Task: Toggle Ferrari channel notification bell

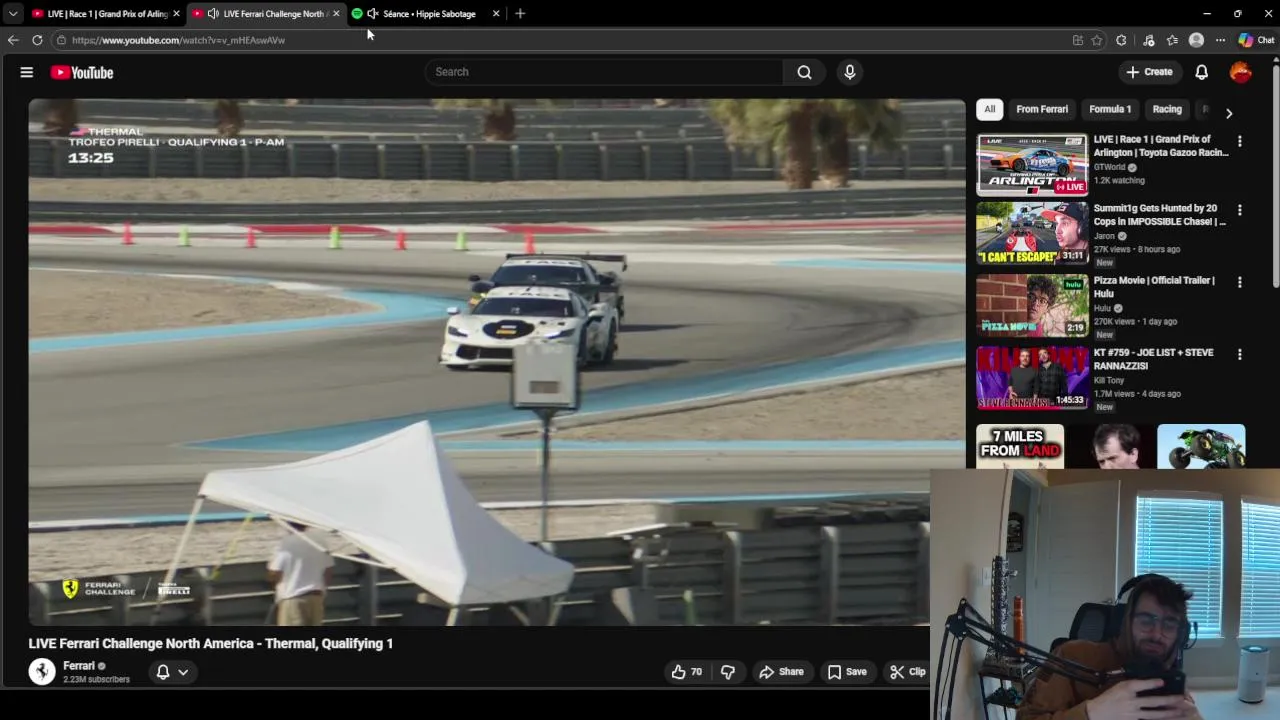Action: 163,672
